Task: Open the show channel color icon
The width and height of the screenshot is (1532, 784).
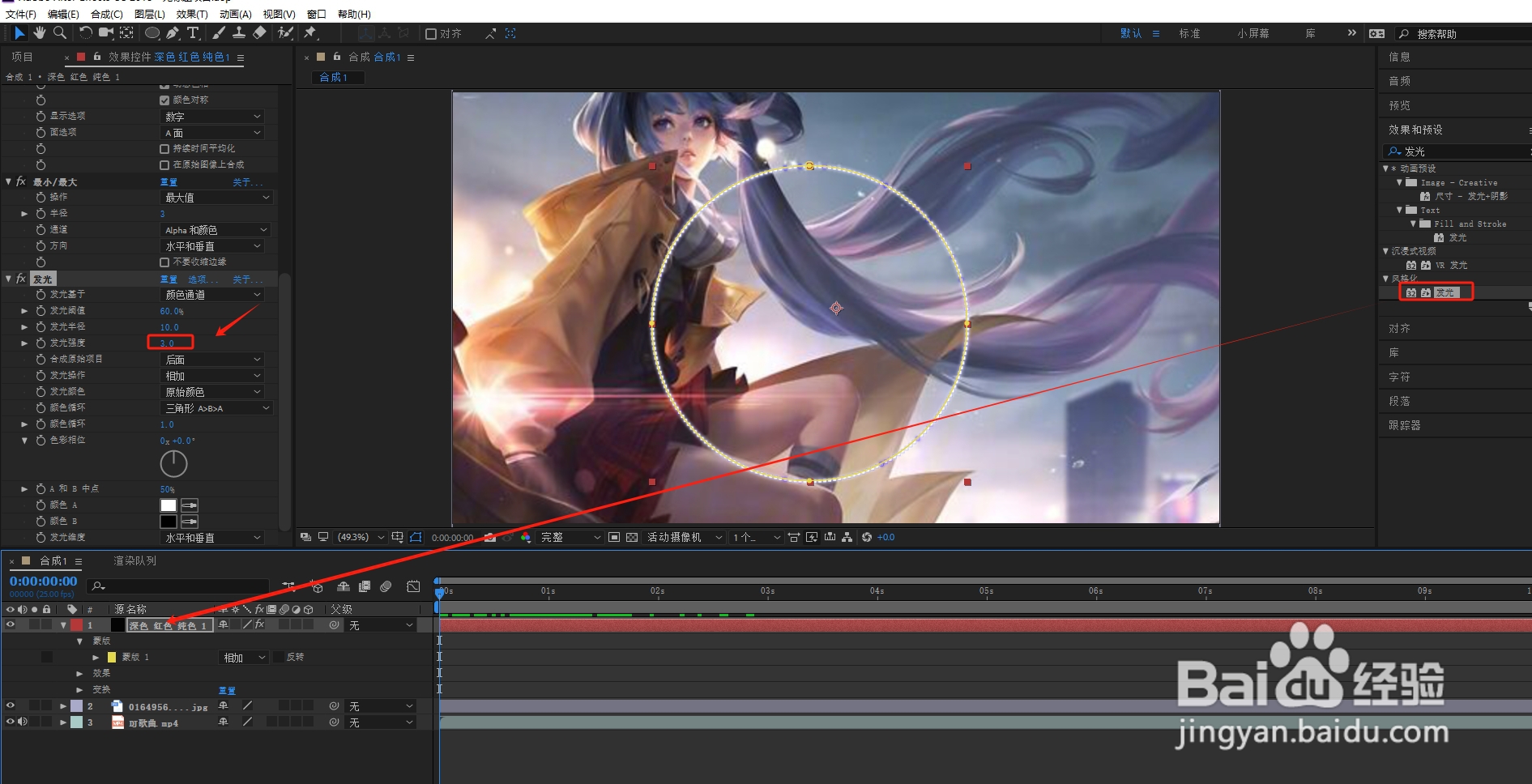Action: pyautogui.click(x=526, y=537)
